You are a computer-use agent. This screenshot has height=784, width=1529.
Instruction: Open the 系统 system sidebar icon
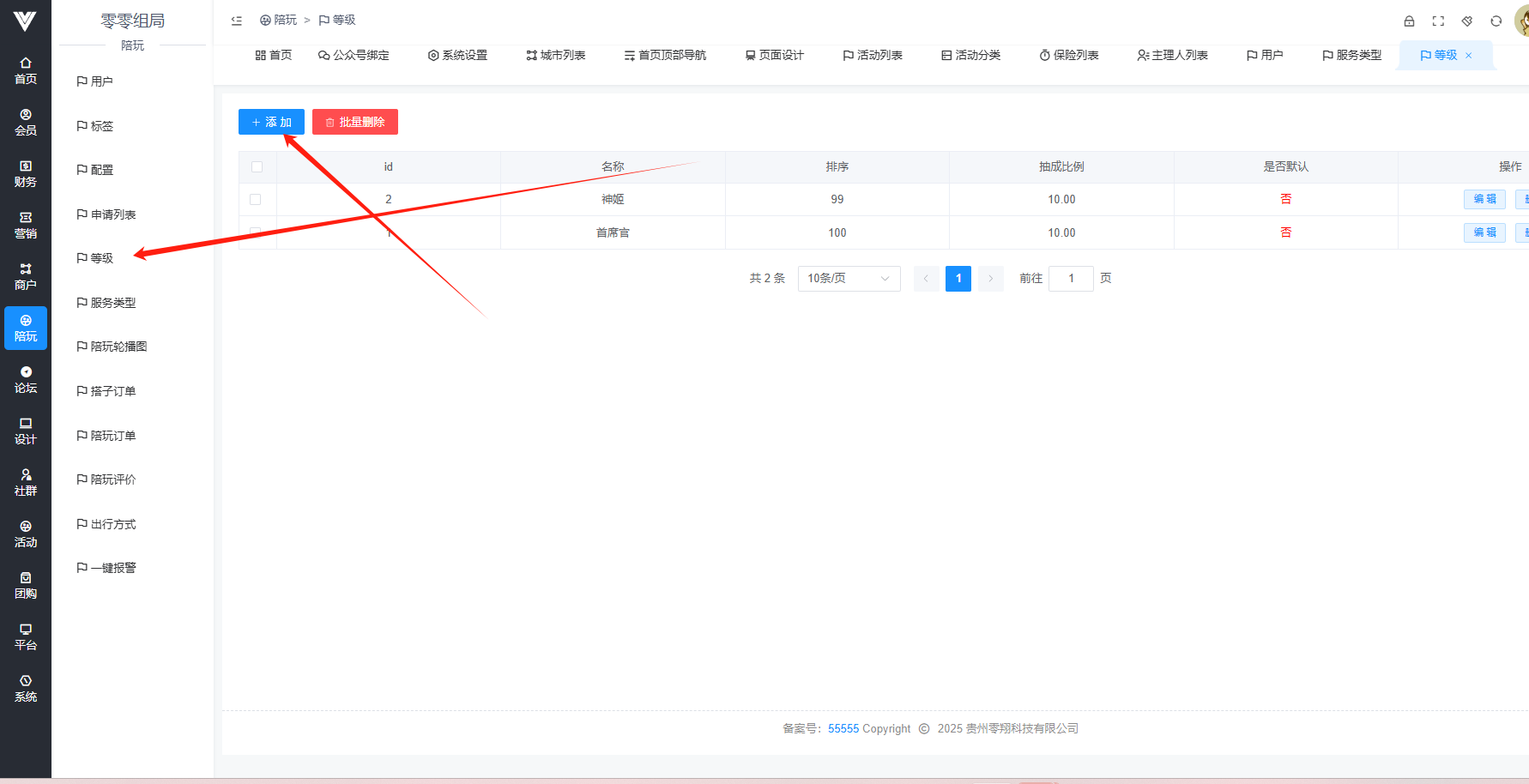click(x=26, y=688)
